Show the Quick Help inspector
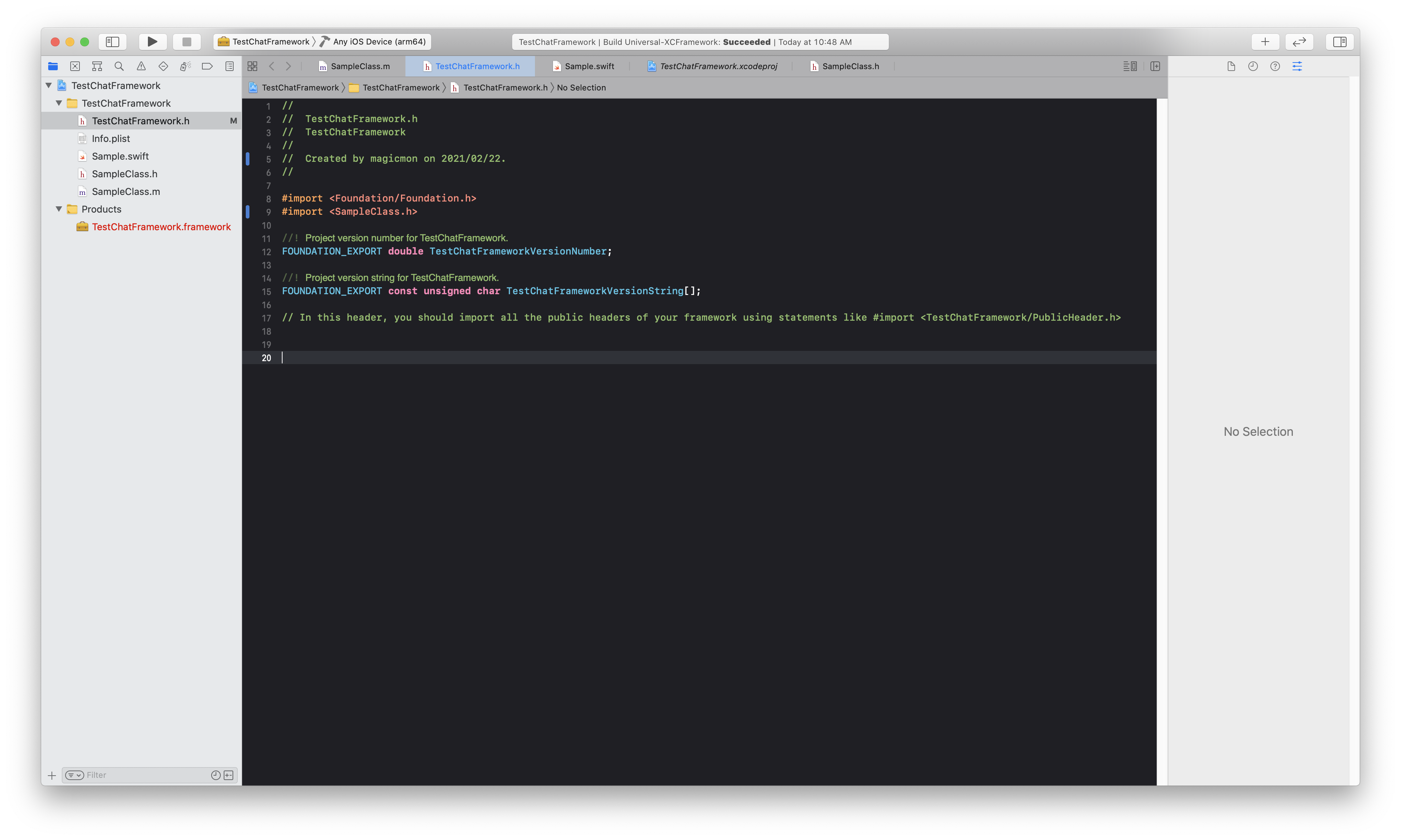 [1275, 66]
